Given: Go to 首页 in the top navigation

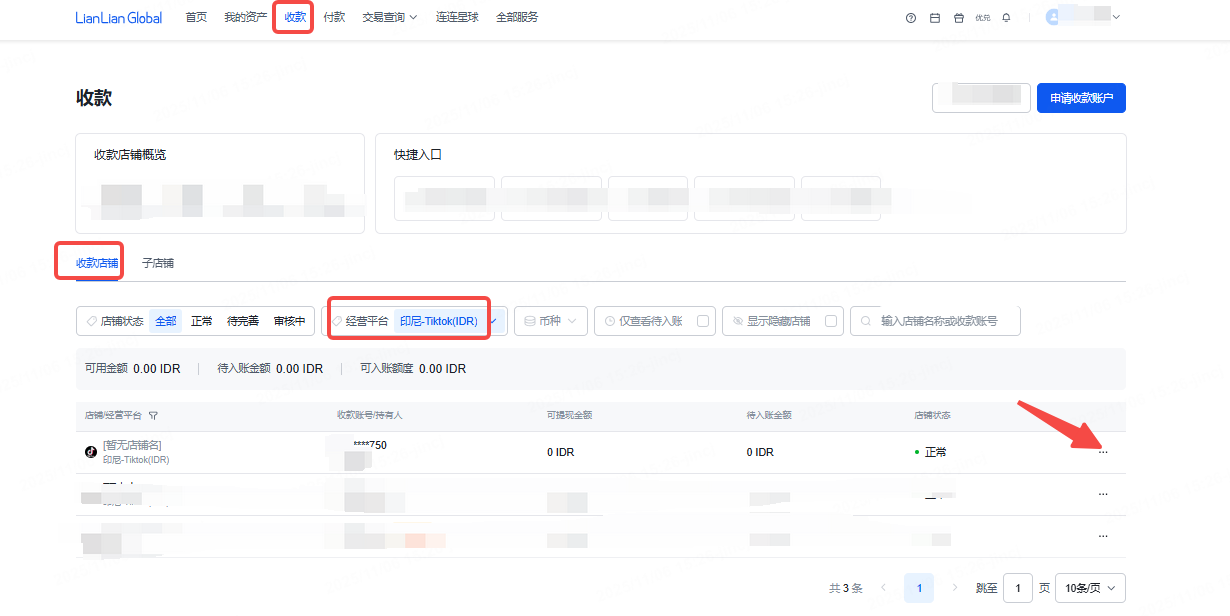Looking at the screenshot, I should (197, 17).
